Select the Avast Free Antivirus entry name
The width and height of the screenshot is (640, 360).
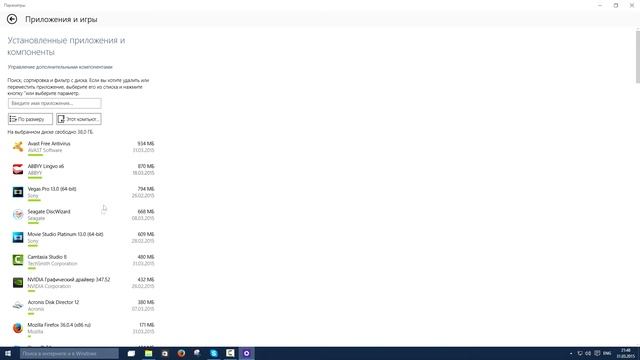pos(49,144)
